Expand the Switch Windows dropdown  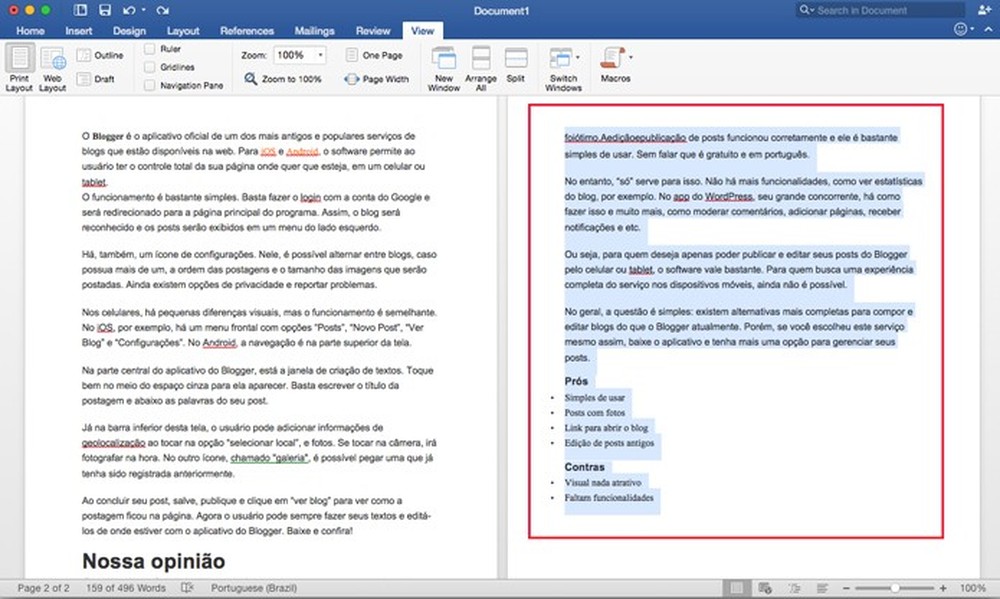point(578,57)
